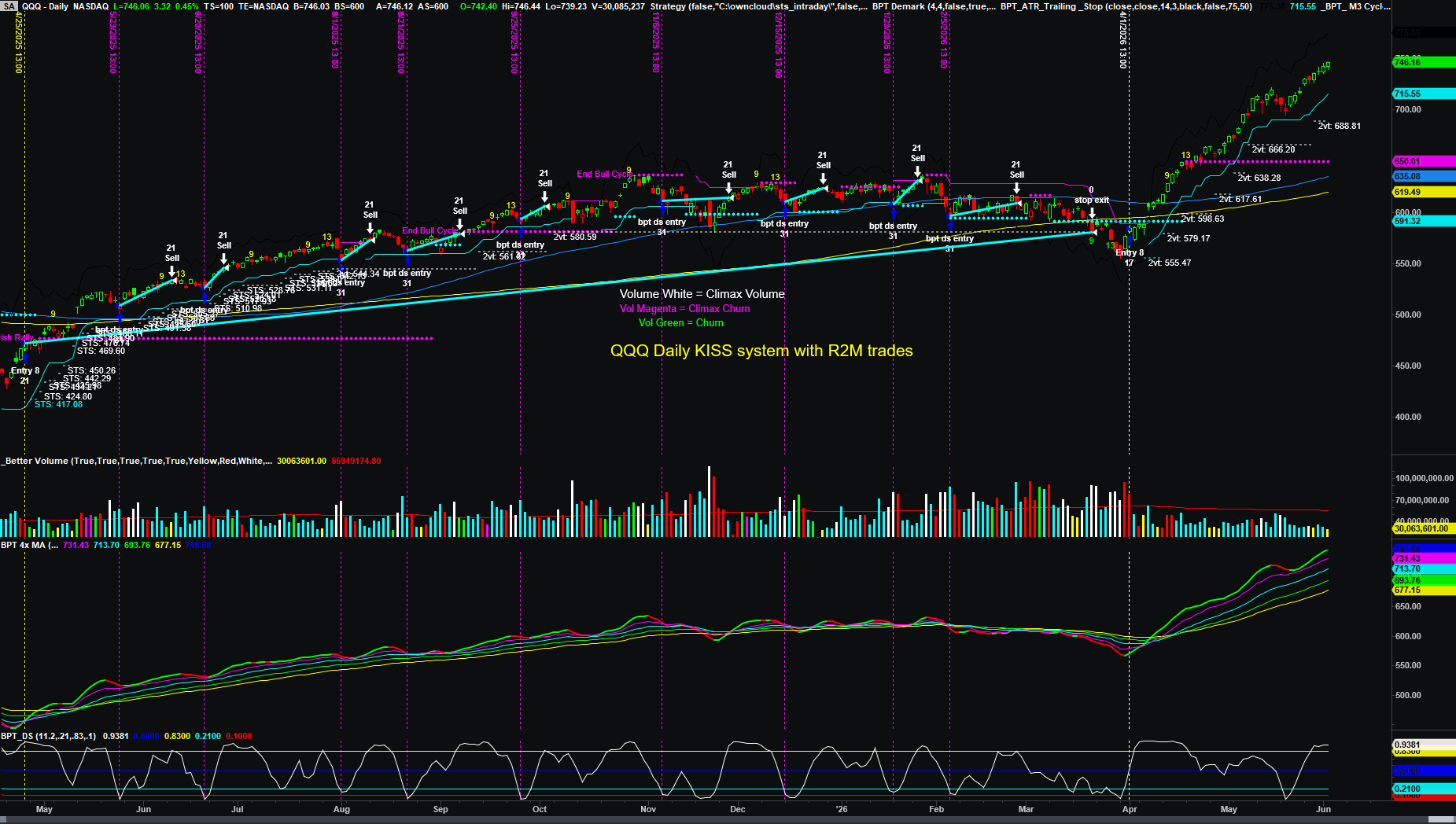1456x824 pixels.
Task: Click the 8/1/2025 13:00 date marker
Action: pos(335,40)
